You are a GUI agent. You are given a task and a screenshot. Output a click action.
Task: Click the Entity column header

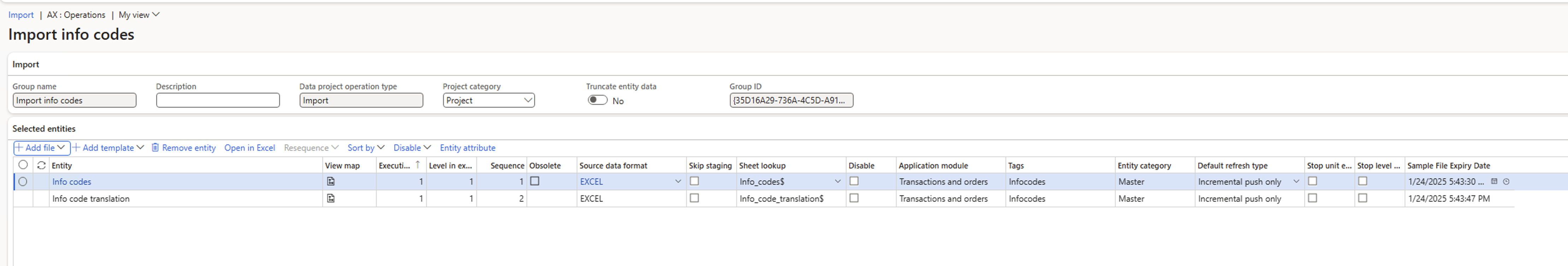[x=185, y=165]
